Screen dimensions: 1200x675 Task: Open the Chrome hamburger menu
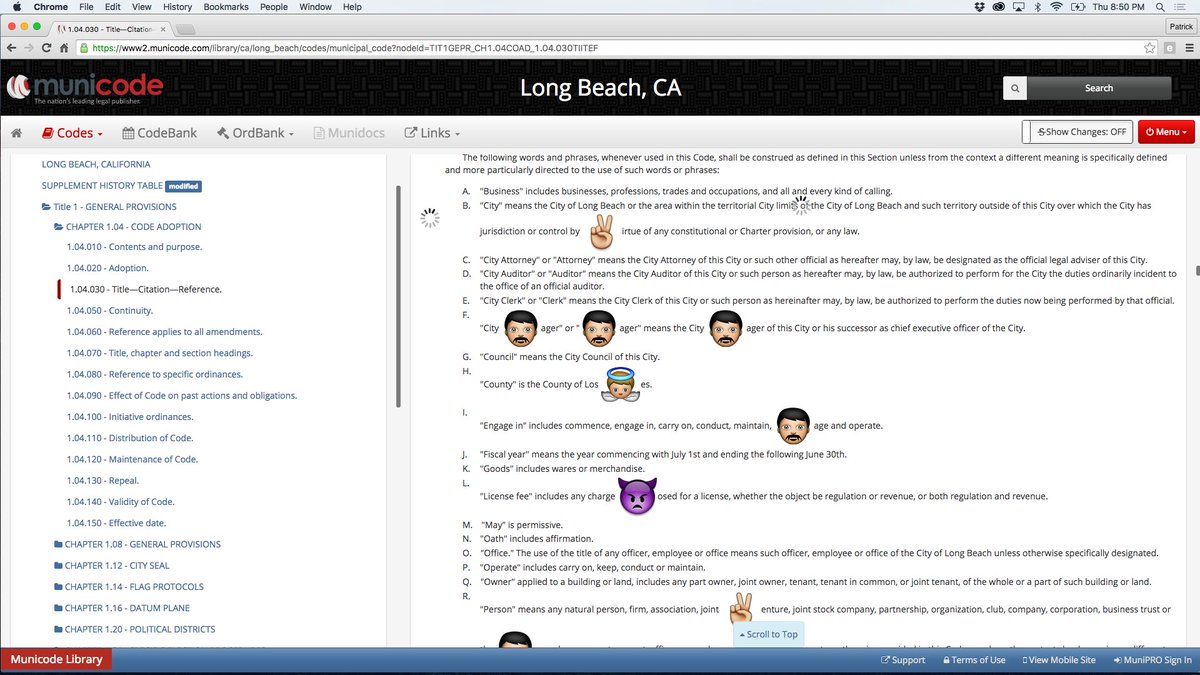tap(1187, 47)
